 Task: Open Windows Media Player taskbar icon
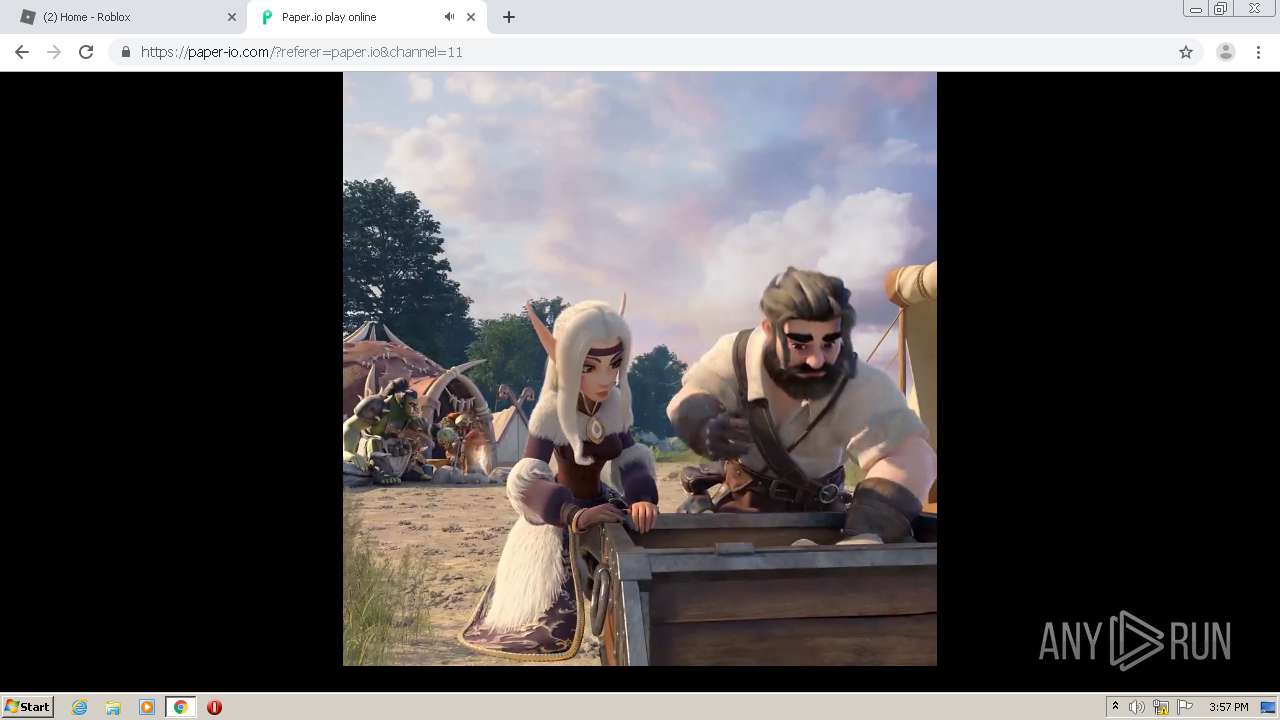pyautogui.click(x=147, y=707)
